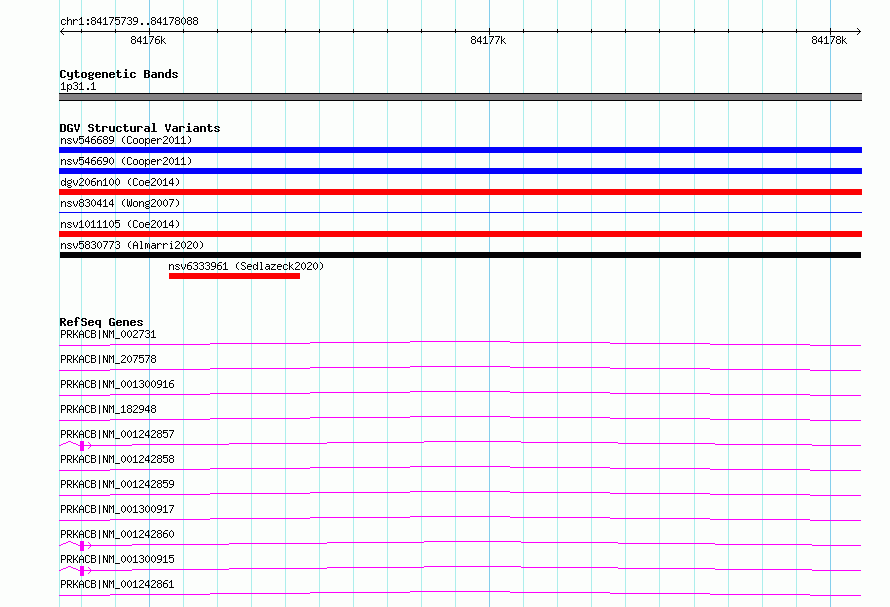Screen dimensions: 890x607
Task: Open the PRKACB|NM_001300917 transcript label
Action: tap(117, 509)
